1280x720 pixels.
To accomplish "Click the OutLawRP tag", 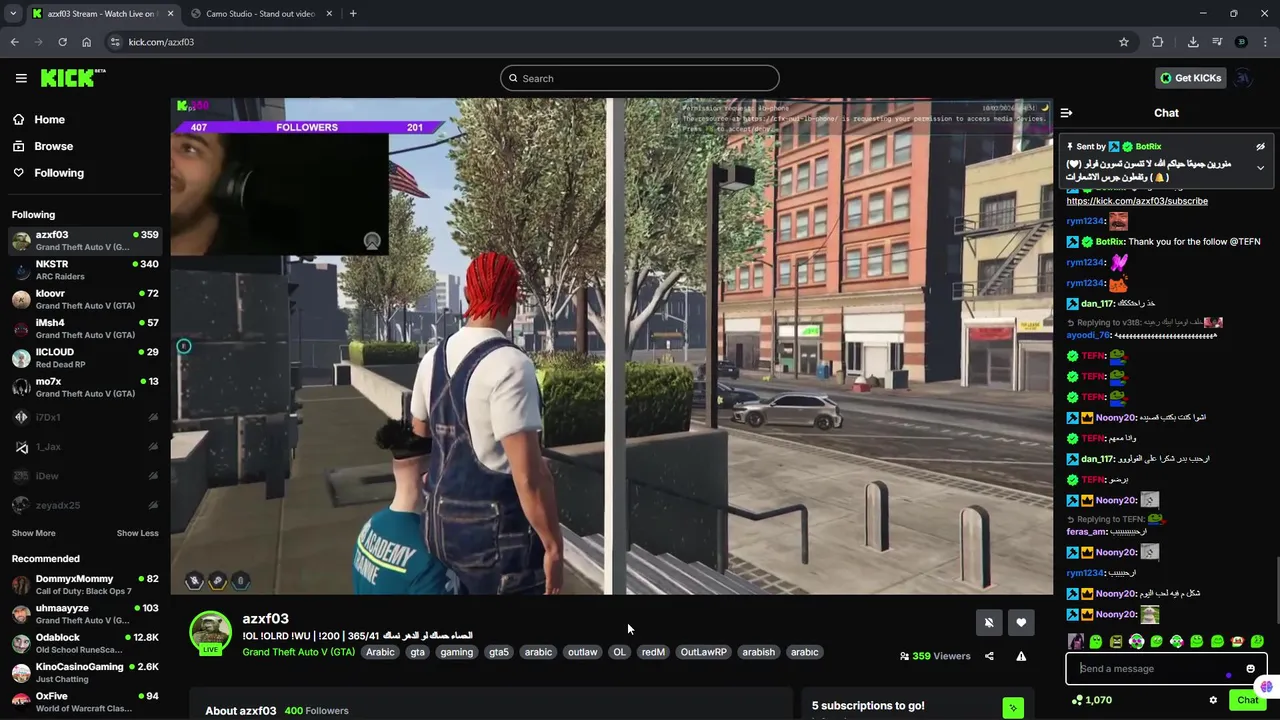I will 703,652.
